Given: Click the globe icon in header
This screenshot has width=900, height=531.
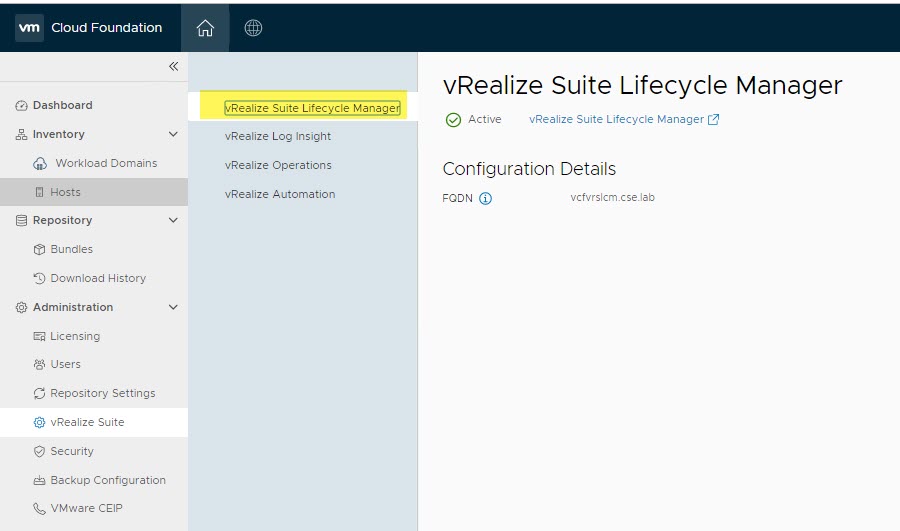Looking at the screenshot, I should point(253,28).
